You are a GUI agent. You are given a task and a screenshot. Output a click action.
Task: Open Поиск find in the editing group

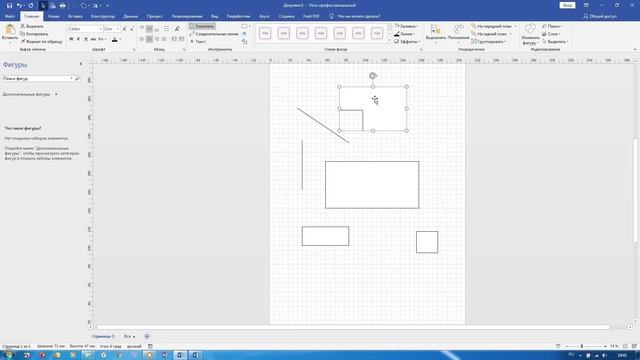(x=552, y=26)
